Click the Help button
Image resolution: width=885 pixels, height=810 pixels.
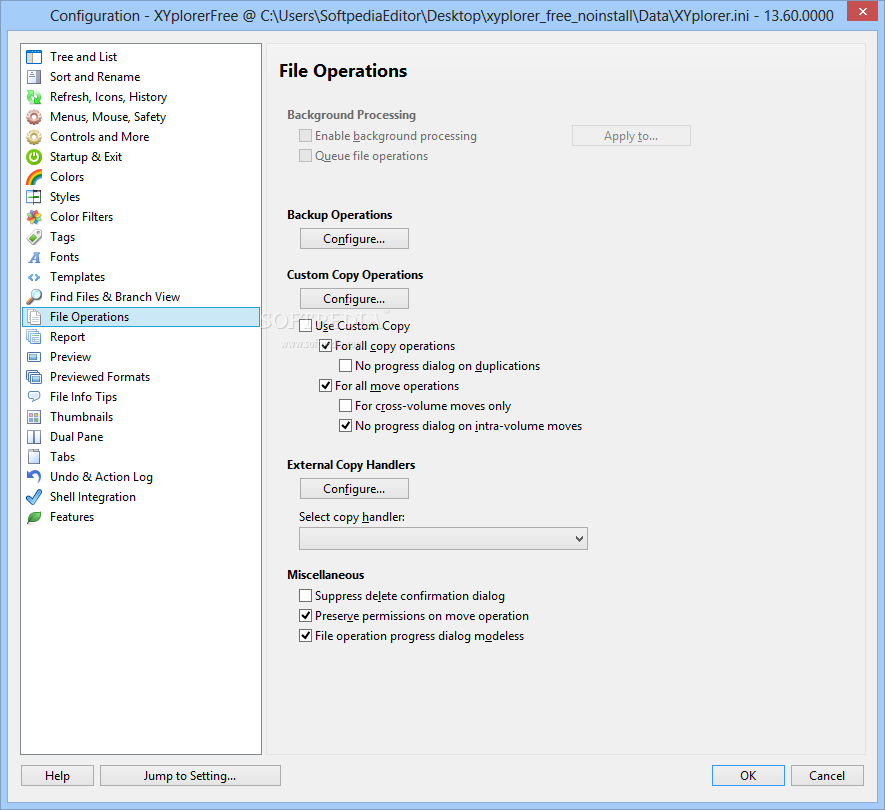tap(58, 776)
